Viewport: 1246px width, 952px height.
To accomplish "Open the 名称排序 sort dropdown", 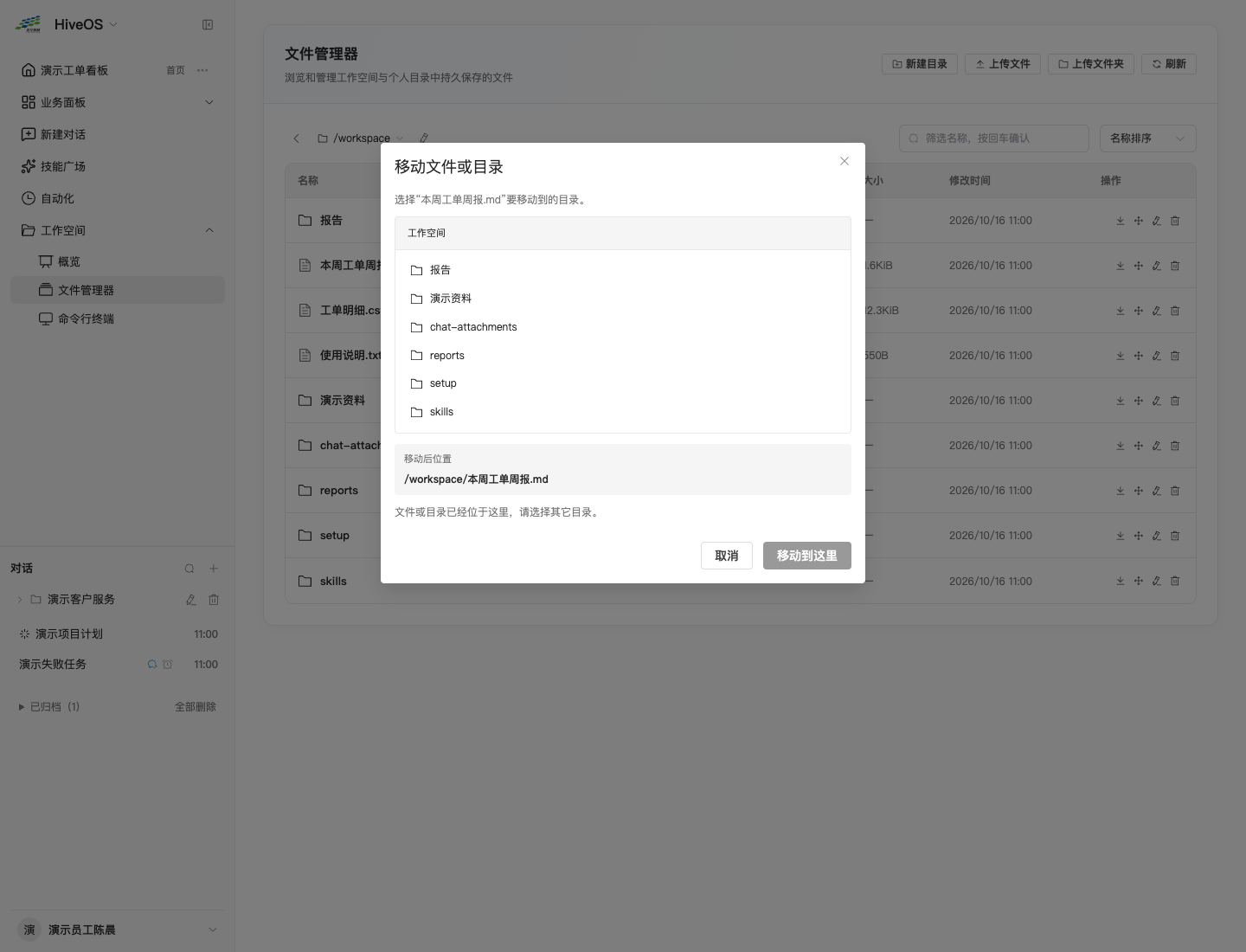I will [x=1148, y=138].
